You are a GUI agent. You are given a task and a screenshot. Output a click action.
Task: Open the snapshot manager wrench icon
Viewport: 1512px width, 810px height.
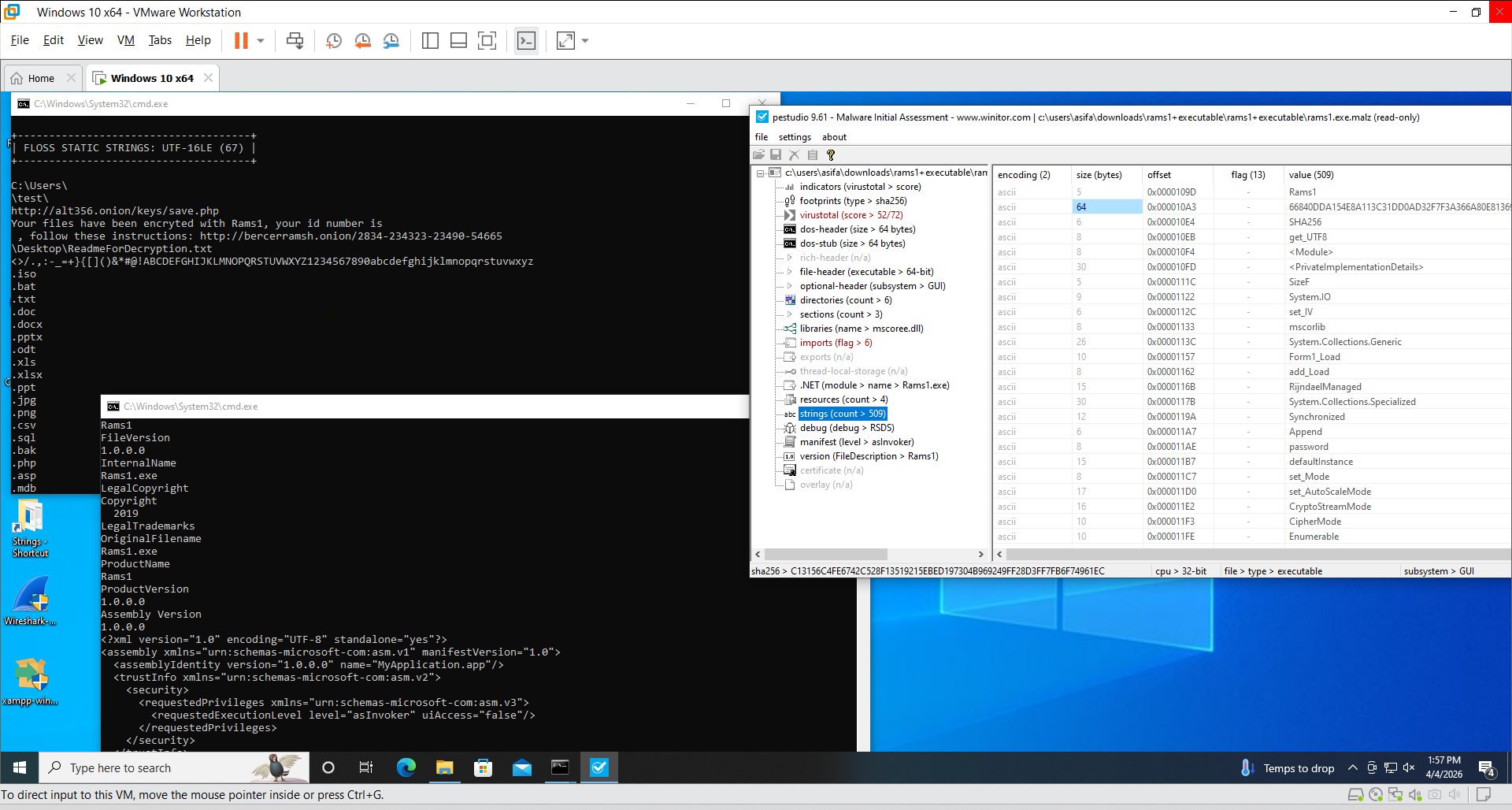click(391, 41)
